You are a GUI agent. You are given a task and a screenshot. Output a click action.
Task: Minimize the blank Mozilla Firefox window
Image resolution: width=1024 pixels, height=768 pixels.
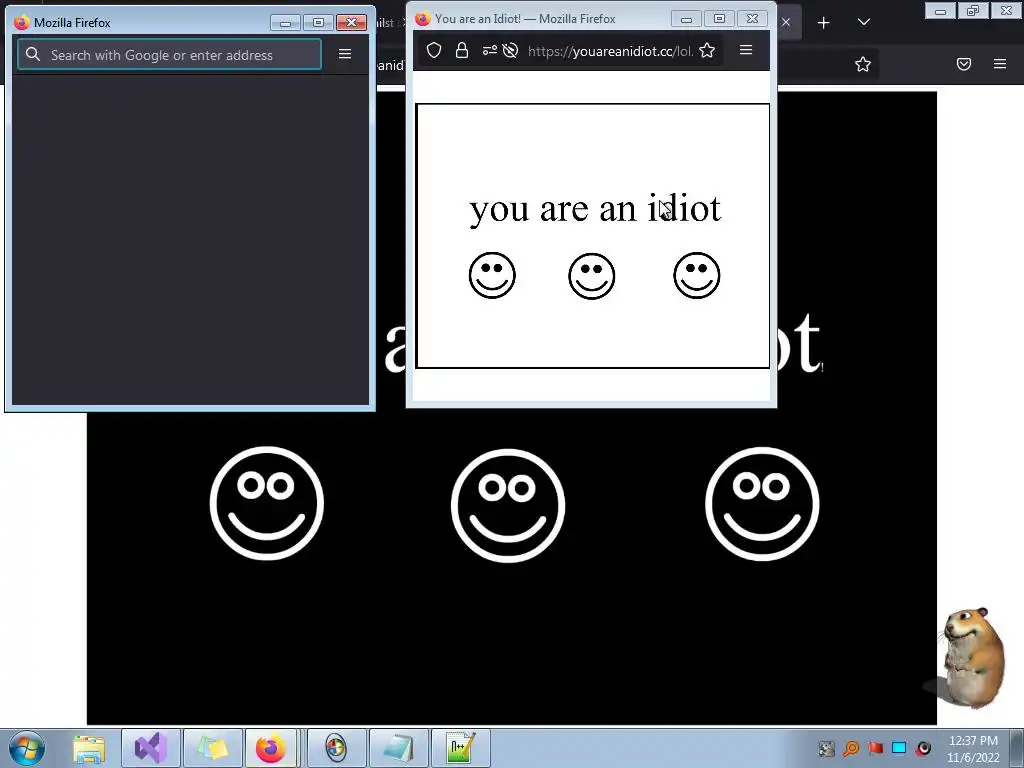click(x=285, y=23)
